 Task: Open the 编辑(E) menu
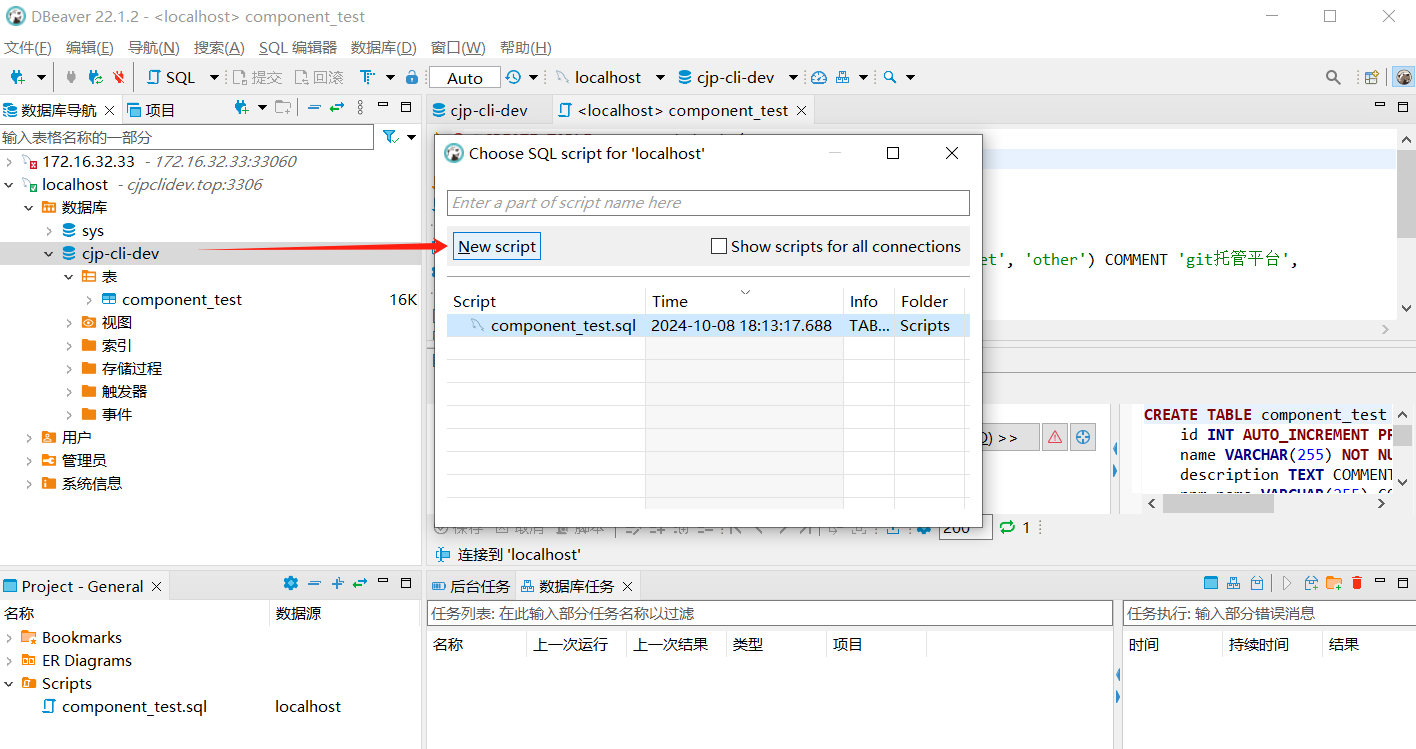(90, 47)
